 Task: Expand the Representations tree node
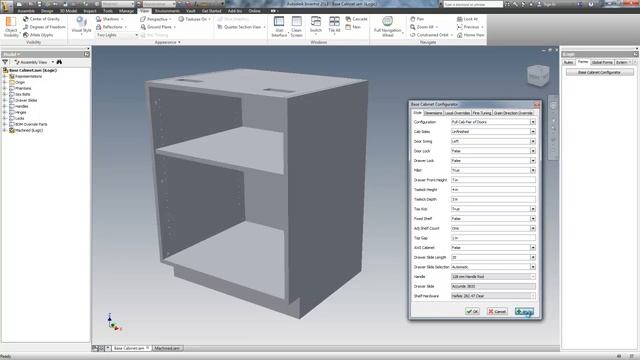point(4,76)
